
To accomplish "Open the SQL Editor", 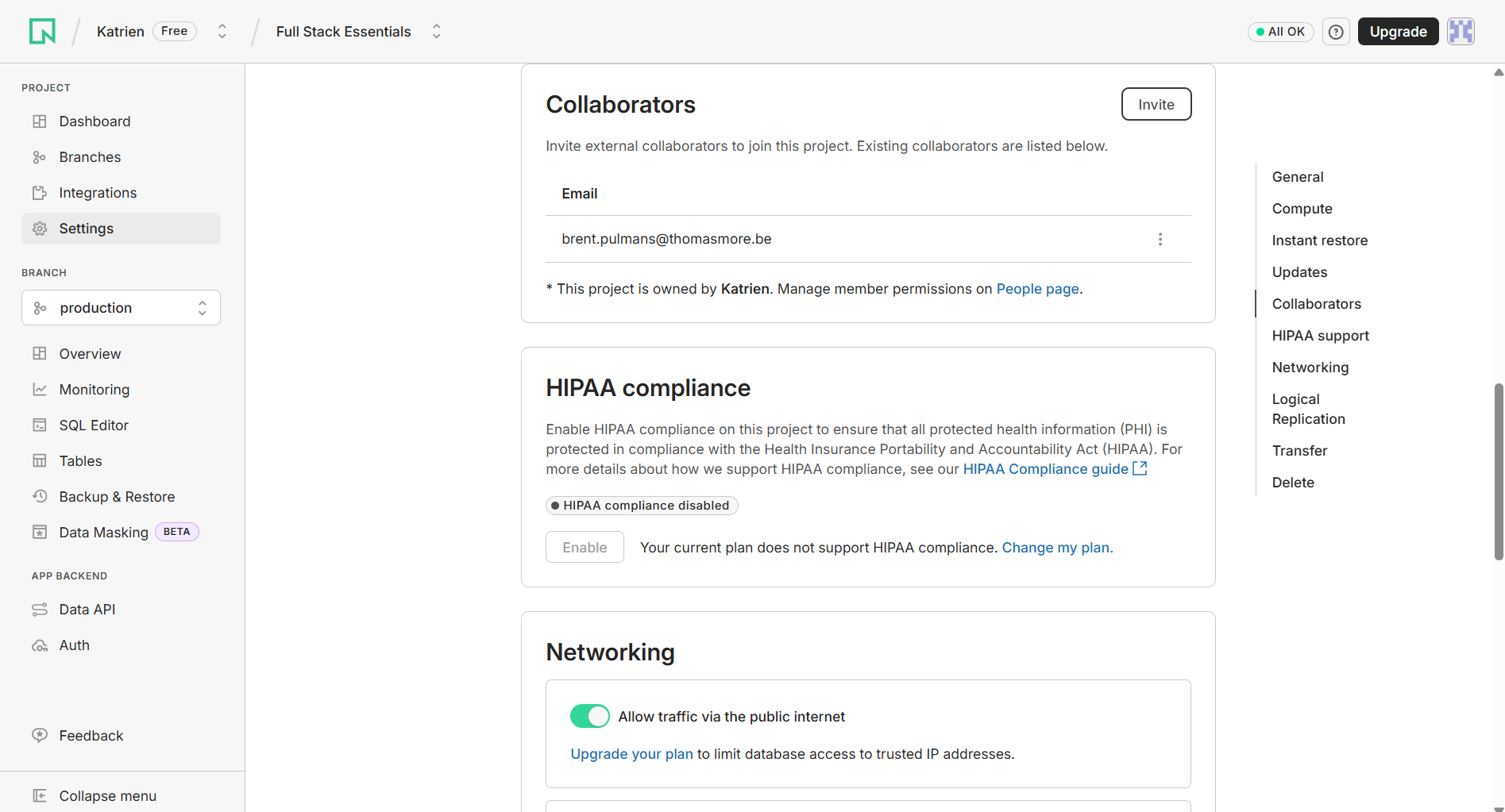I will [x=93, y=425].
